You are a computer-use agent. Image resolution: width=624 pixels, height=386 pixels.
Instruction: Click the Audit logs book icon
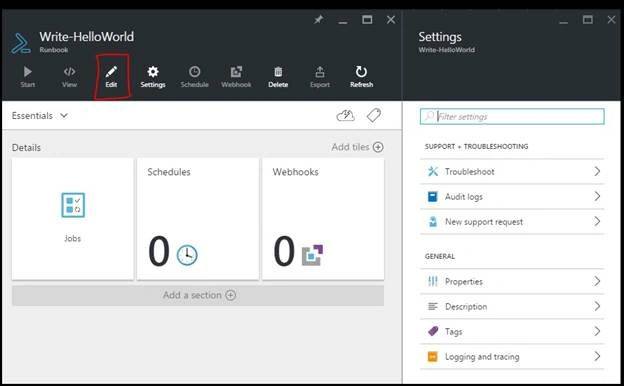433,197
